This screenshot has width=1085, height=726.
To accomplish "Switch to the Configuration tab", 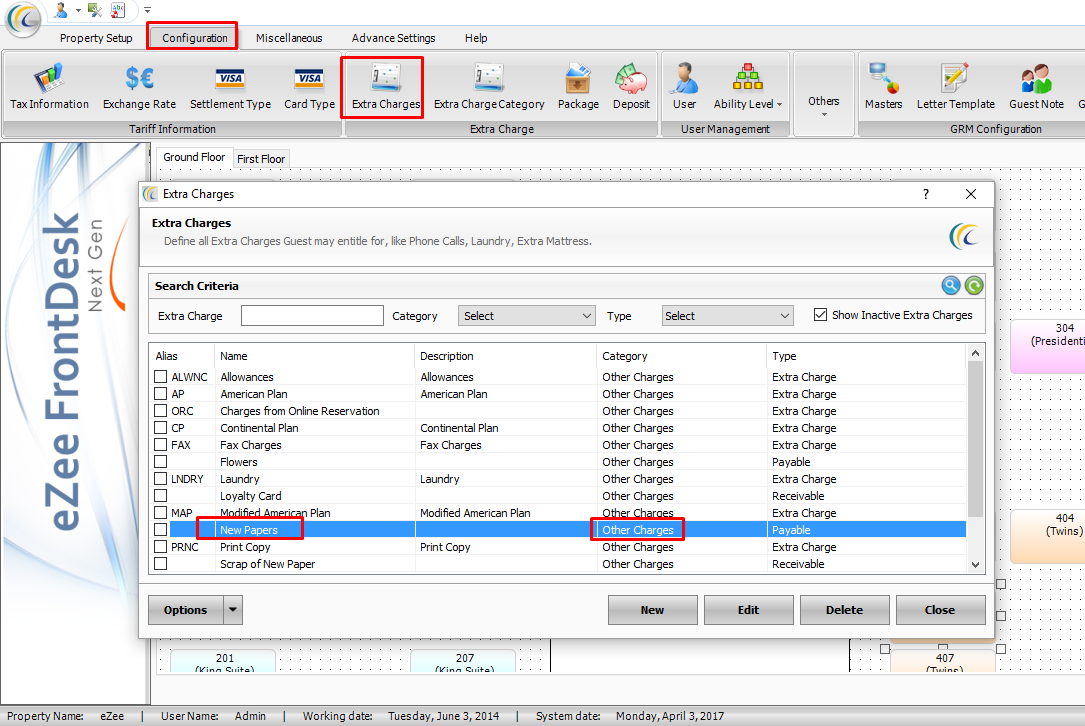I will click(x=194, y=38).
